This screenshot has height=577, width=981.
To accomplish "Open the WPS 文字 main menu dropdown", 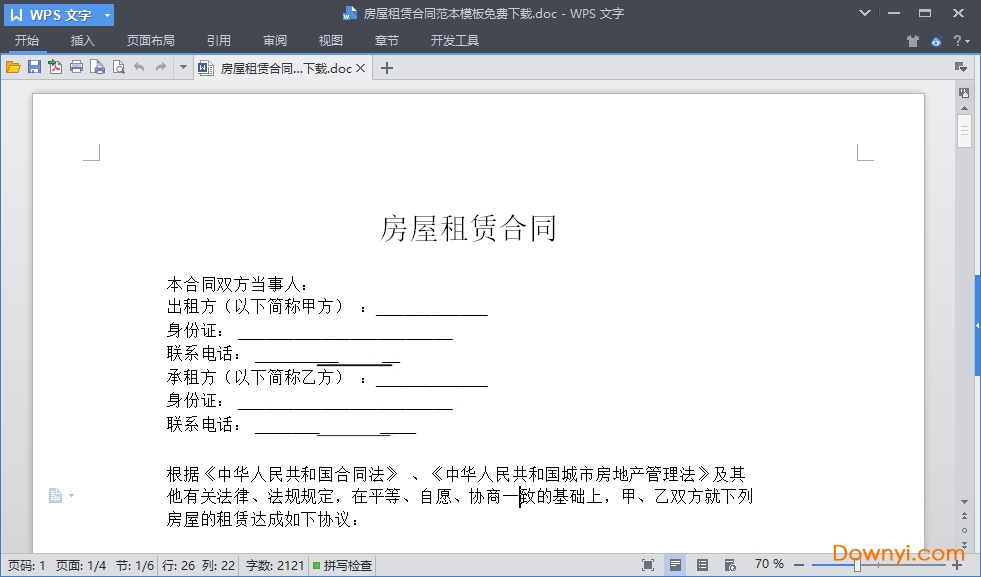I will (x=106, y=14).
